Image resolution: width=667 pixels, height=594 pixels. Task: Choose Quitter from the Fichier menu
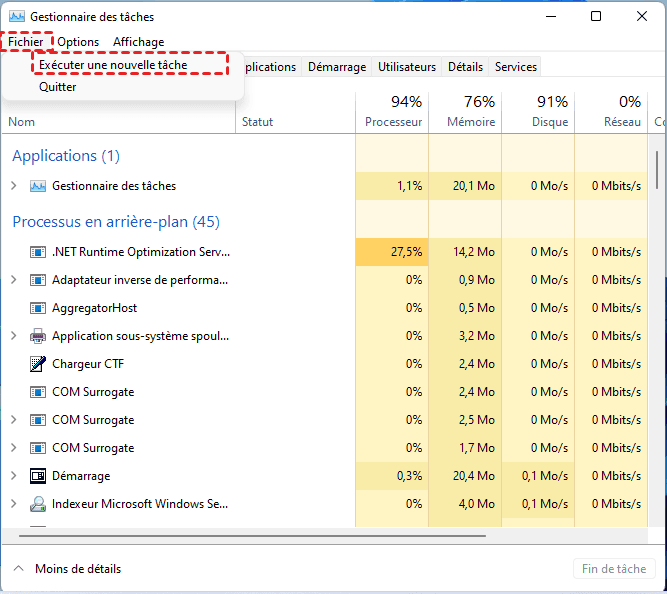tap(57, 87)
